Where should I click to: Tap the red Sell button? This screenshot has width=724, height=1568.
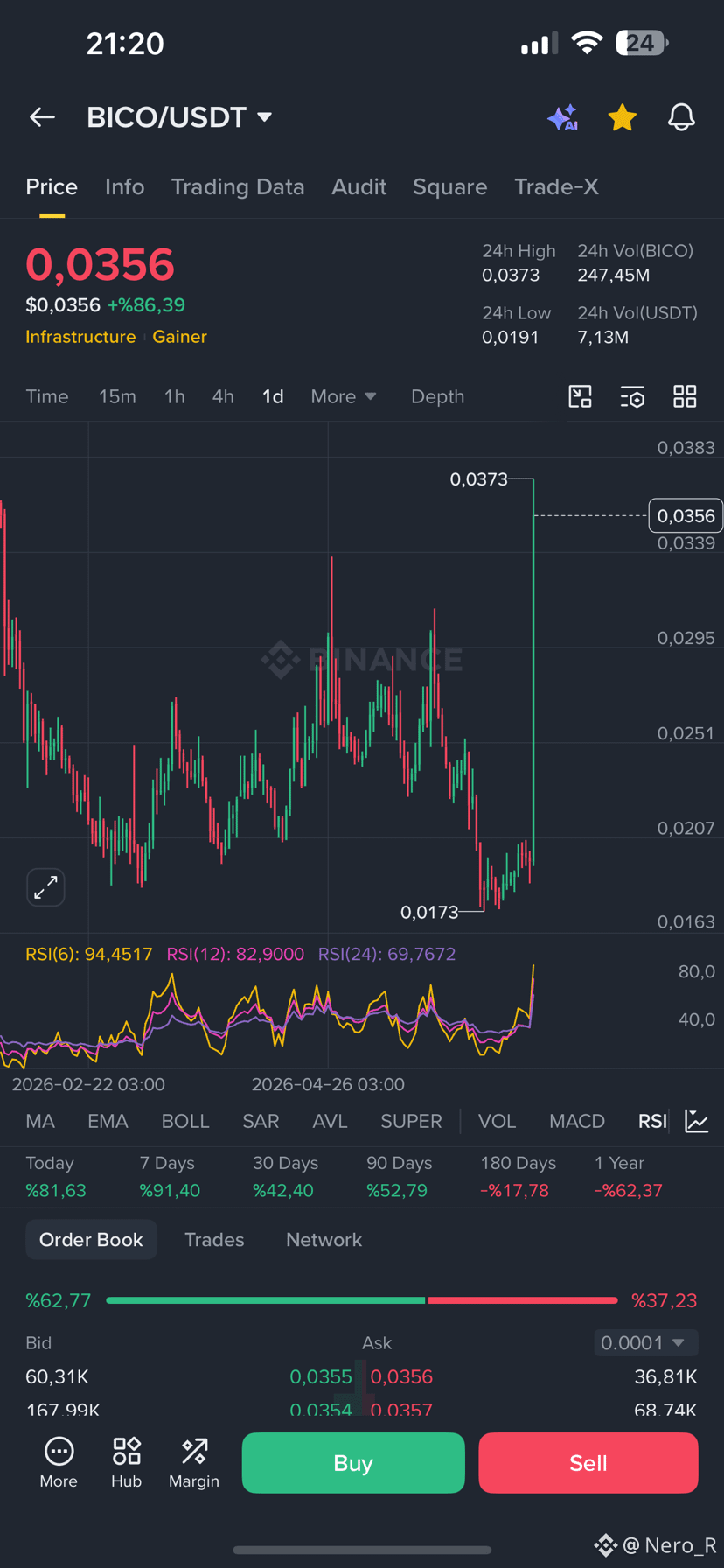pyautogui.click(x=588, y=1462)
